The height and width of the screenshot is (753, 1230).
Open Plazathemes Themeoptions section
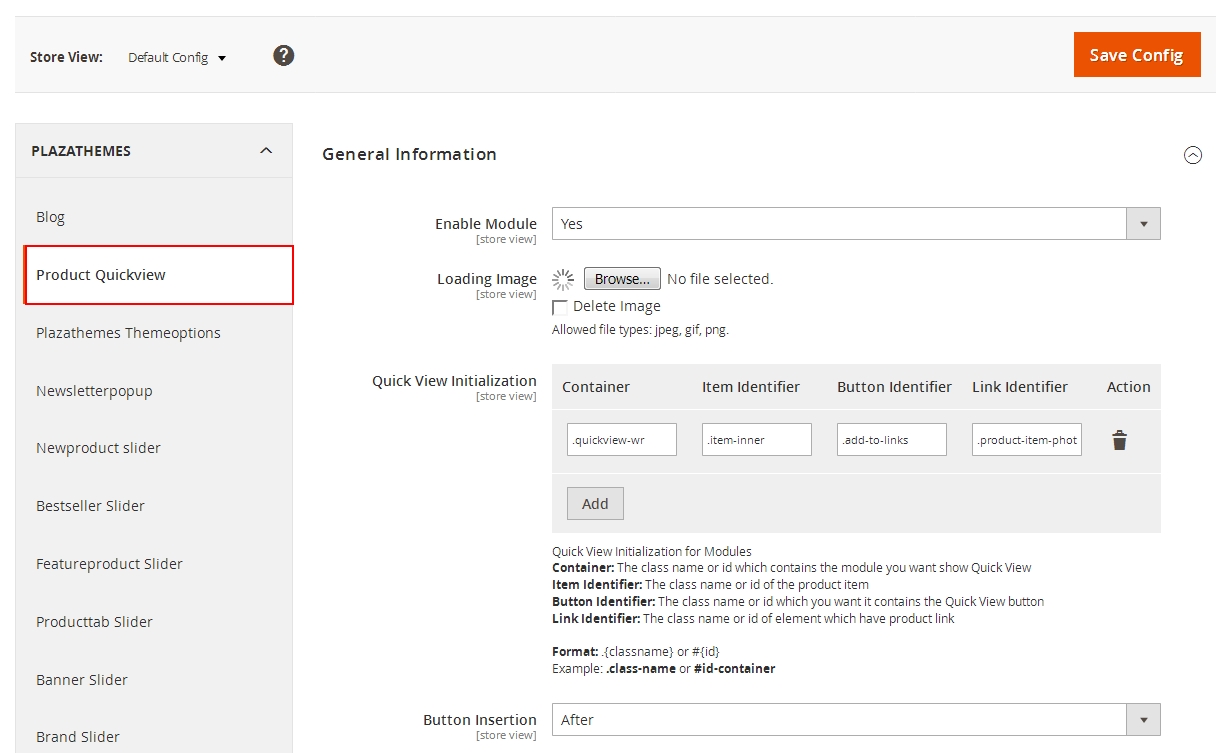128,333
